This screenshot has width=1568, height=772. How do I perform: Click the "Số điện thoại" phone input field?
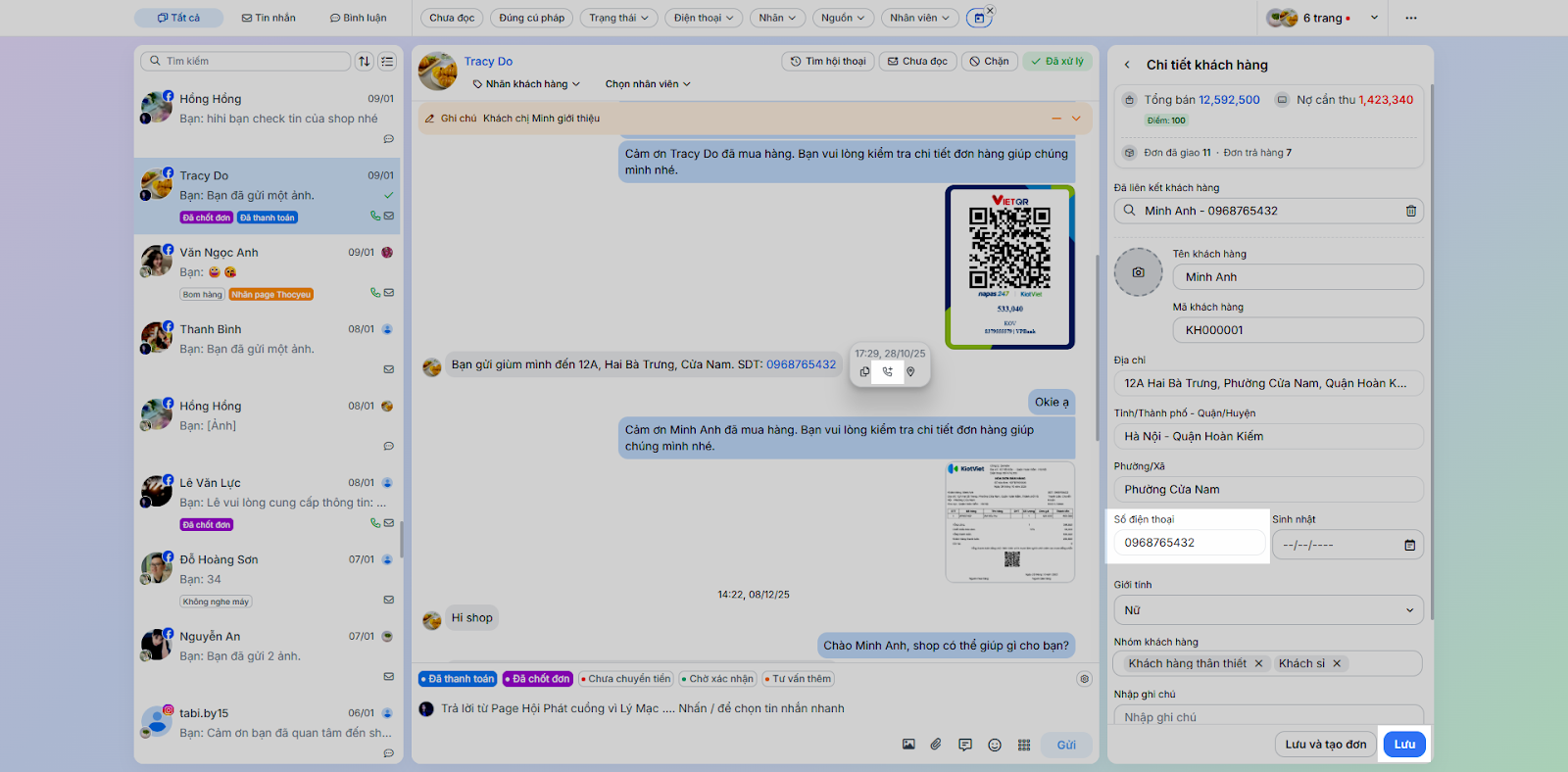pos(1189,543)
